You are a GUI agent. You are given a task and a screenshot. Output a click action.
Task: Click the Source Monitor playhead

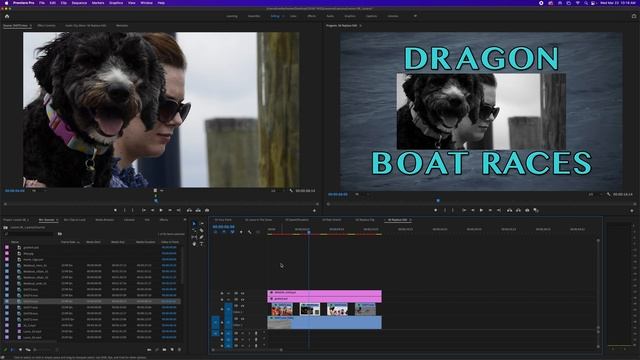pos(156,201)
